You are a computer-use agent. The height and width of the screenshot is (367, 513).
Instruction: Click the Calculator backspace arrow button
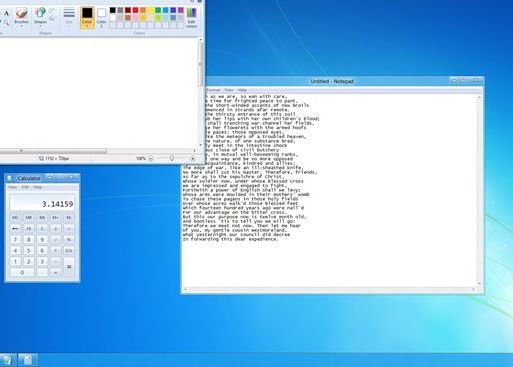(x=15, y=229)
